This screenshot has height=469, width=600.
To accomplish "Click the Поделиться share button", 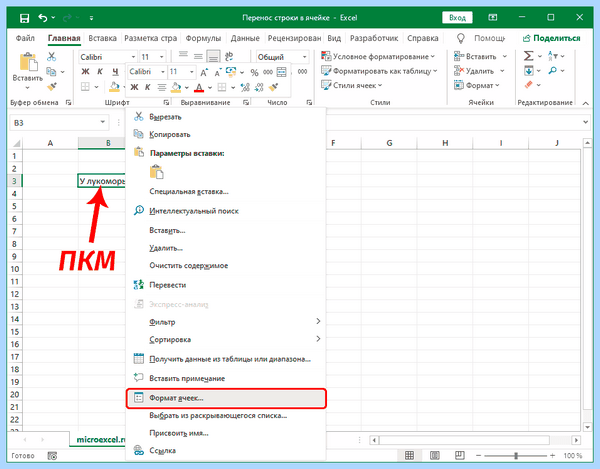I will tap(551, 38).
